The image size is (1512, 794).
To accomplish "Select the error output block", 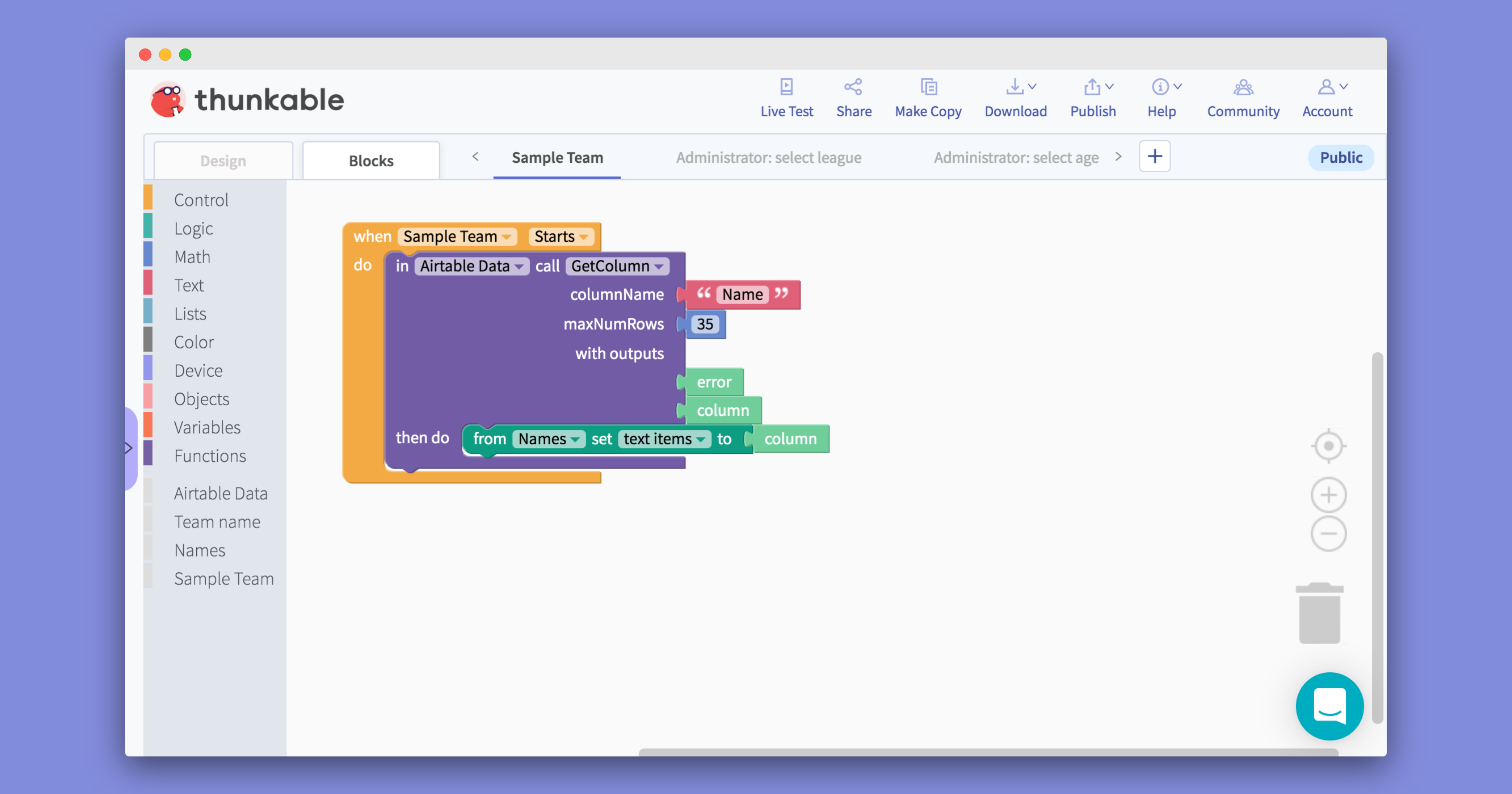I will pyautogui.click(x=713, y=382).
